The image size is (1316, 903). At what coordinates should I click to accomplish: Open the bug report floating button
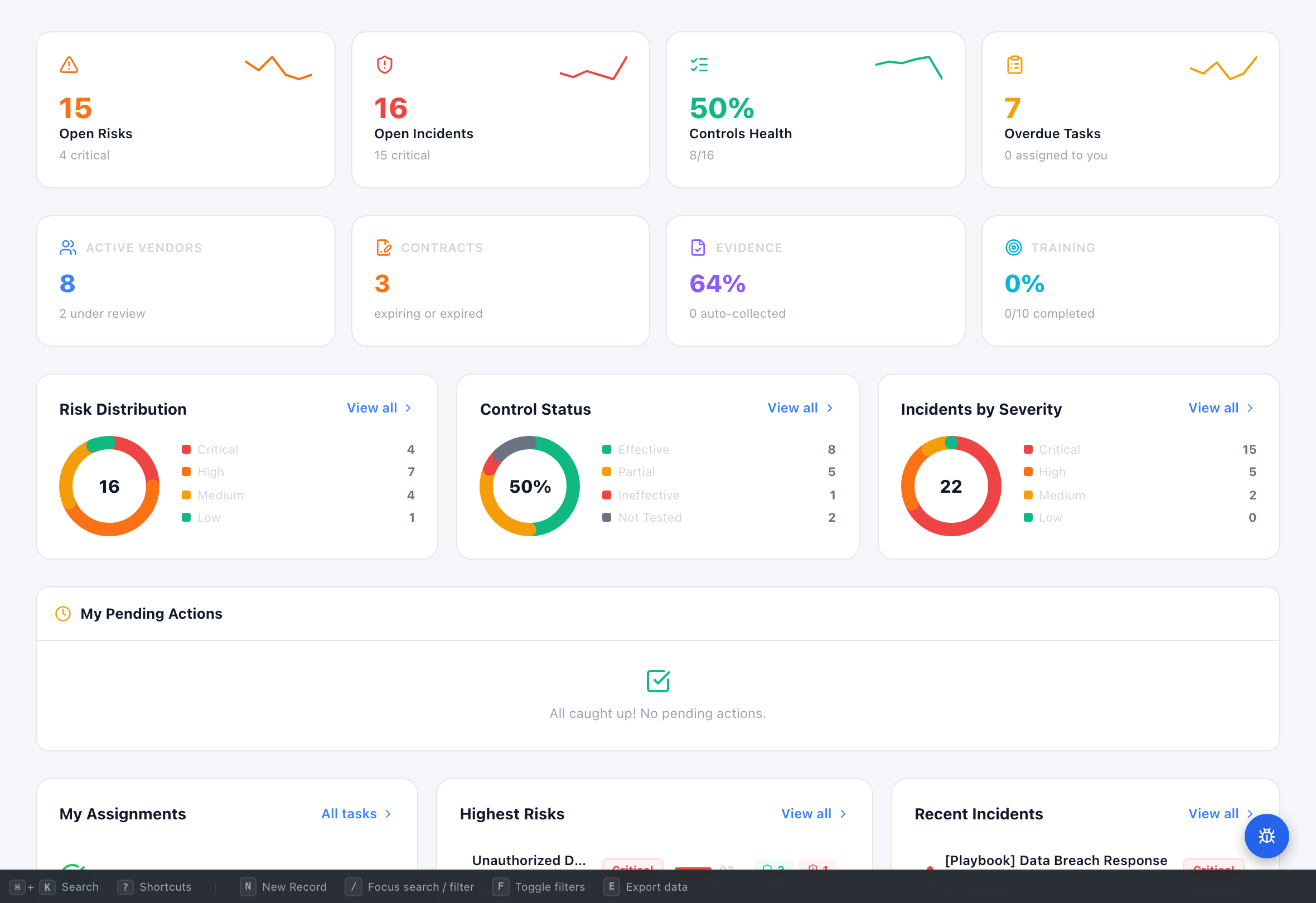pos(1267,836)
